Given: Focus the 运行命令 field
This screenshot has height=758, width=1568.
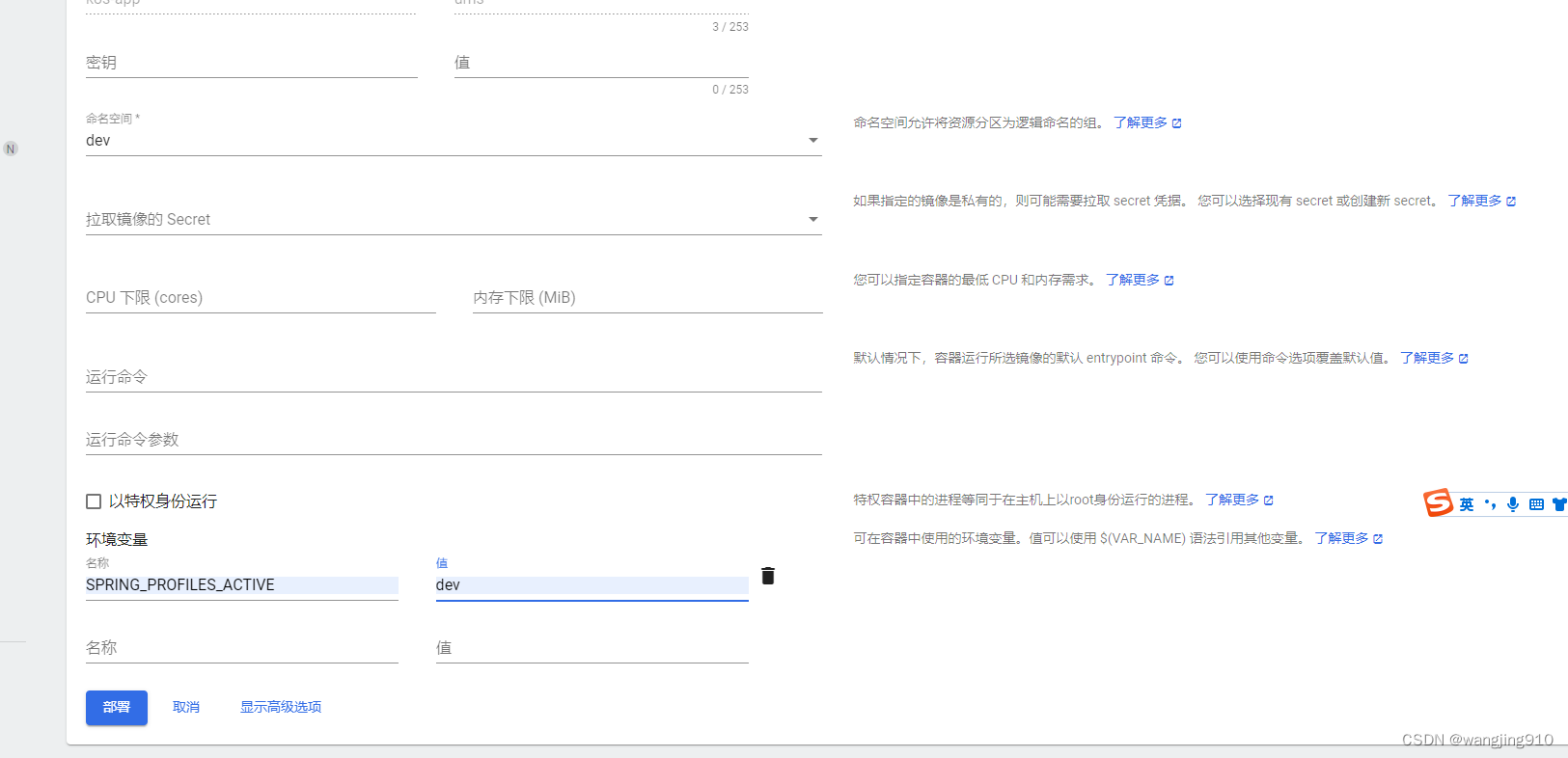Looking at the screenshot, I should [454, 377].
